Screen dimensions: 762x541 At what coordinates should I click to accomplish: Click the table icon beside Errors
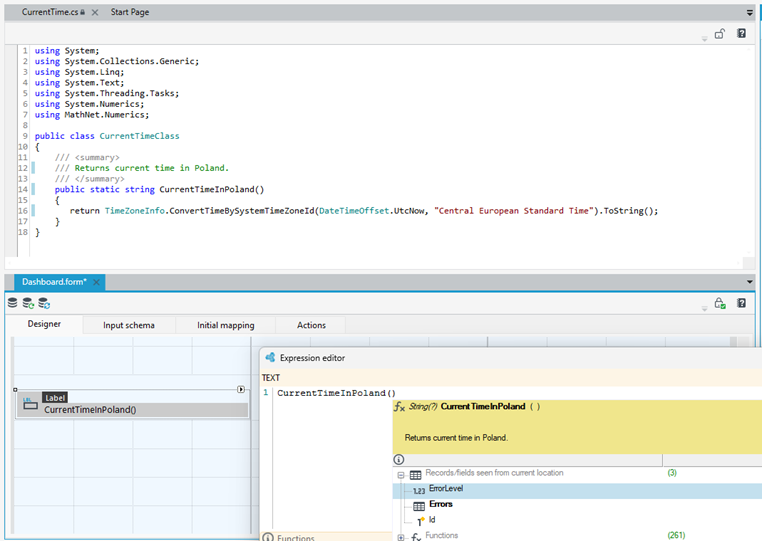[419, 506]
